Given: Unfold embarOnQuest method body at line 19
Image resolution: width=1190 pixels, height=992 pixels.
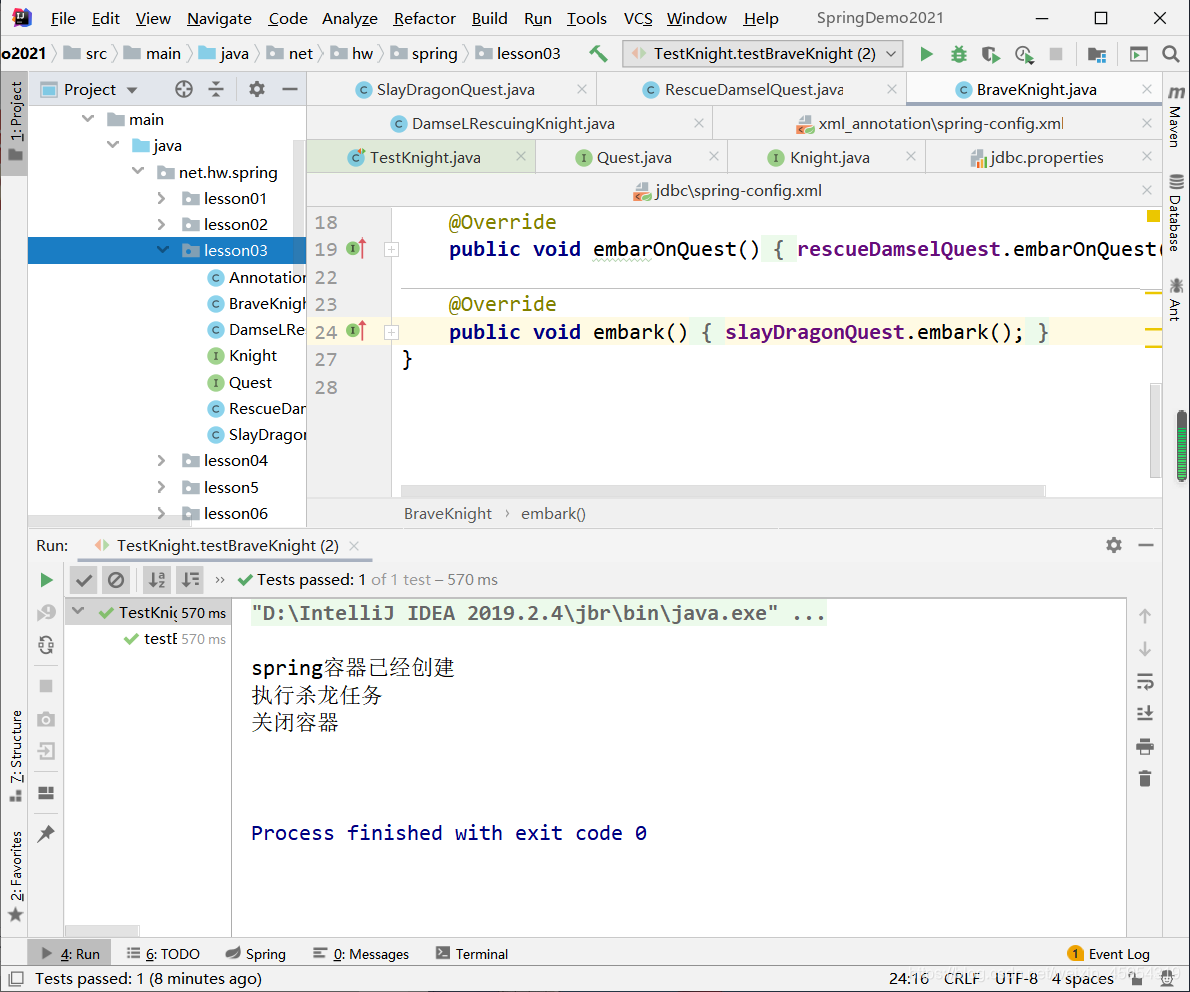Looking at the screenshot, I should coord(392,249).
